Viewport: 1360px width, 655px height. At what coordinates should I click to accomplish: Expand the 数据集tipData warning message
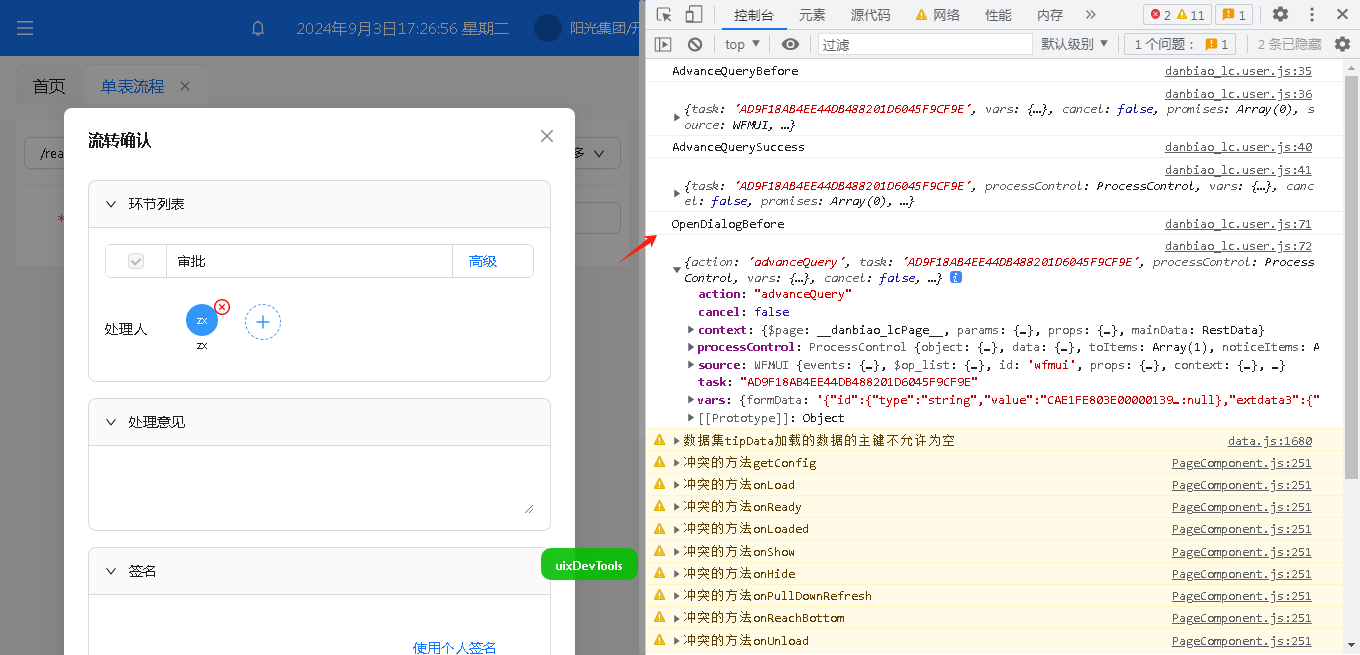point(677,440)
